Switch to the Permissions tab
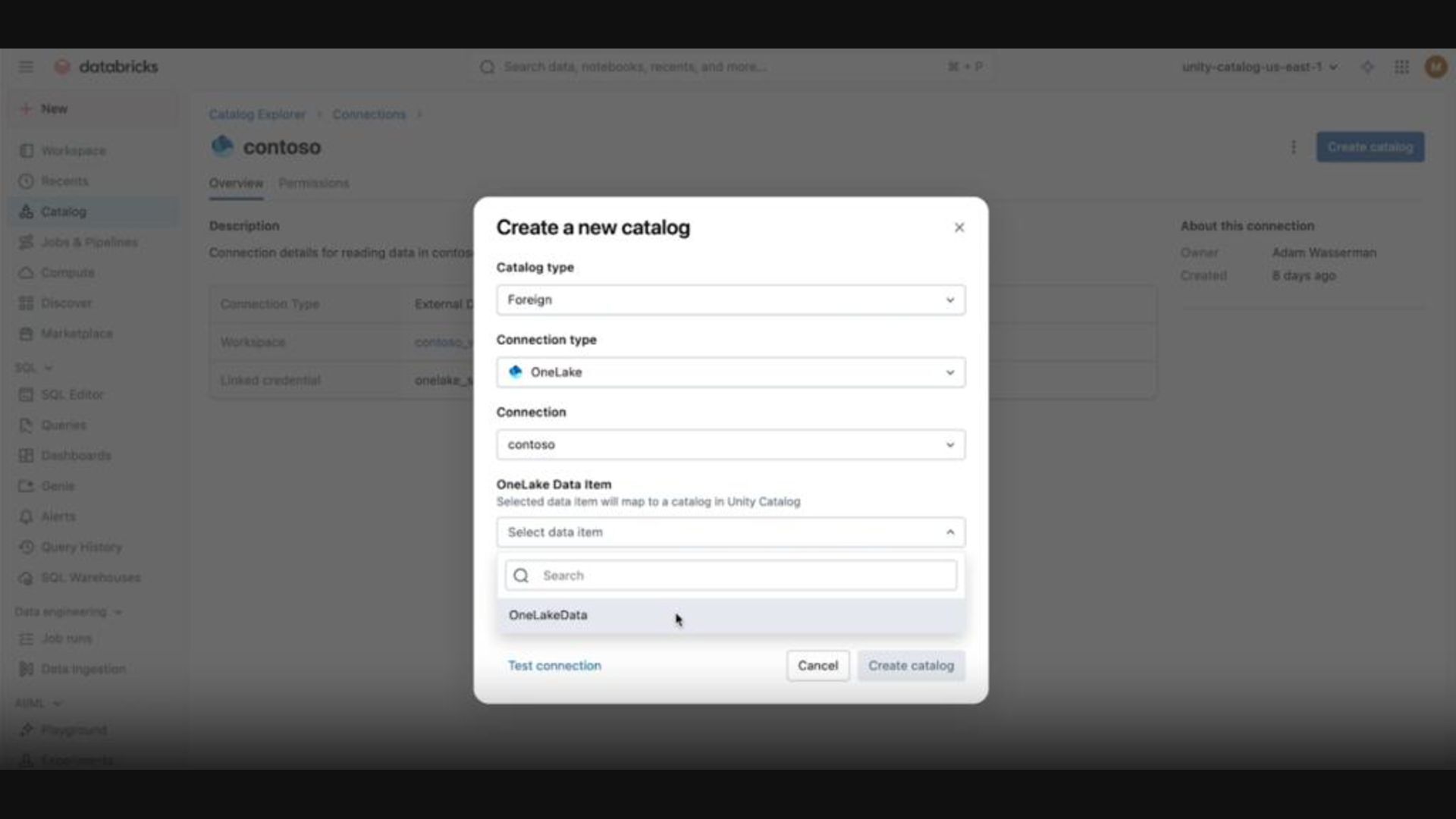Image resolution: width=1456 pixels, height=819 pixels. (313, 184)
